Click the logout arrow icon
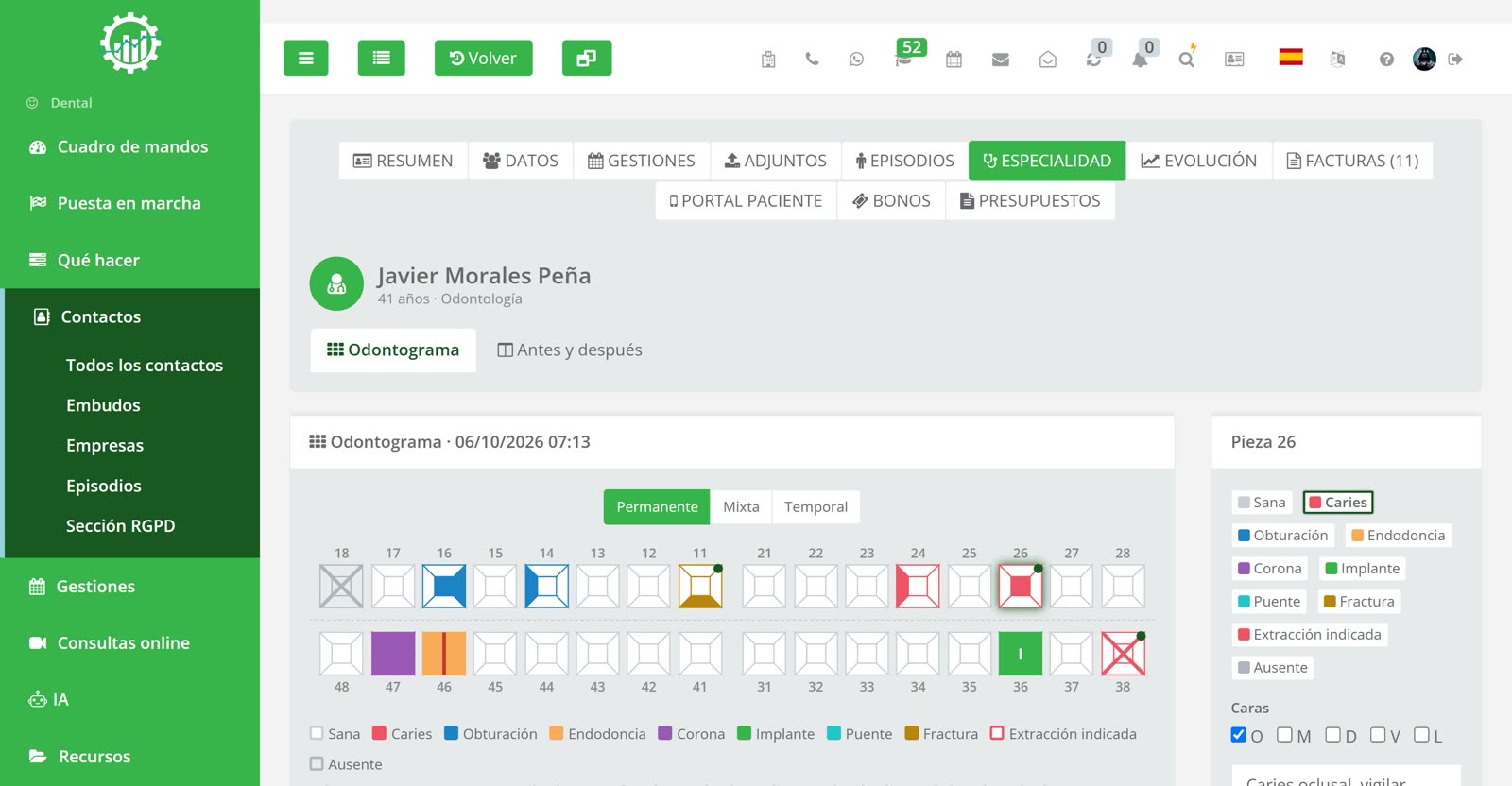 click(1455, 60)
